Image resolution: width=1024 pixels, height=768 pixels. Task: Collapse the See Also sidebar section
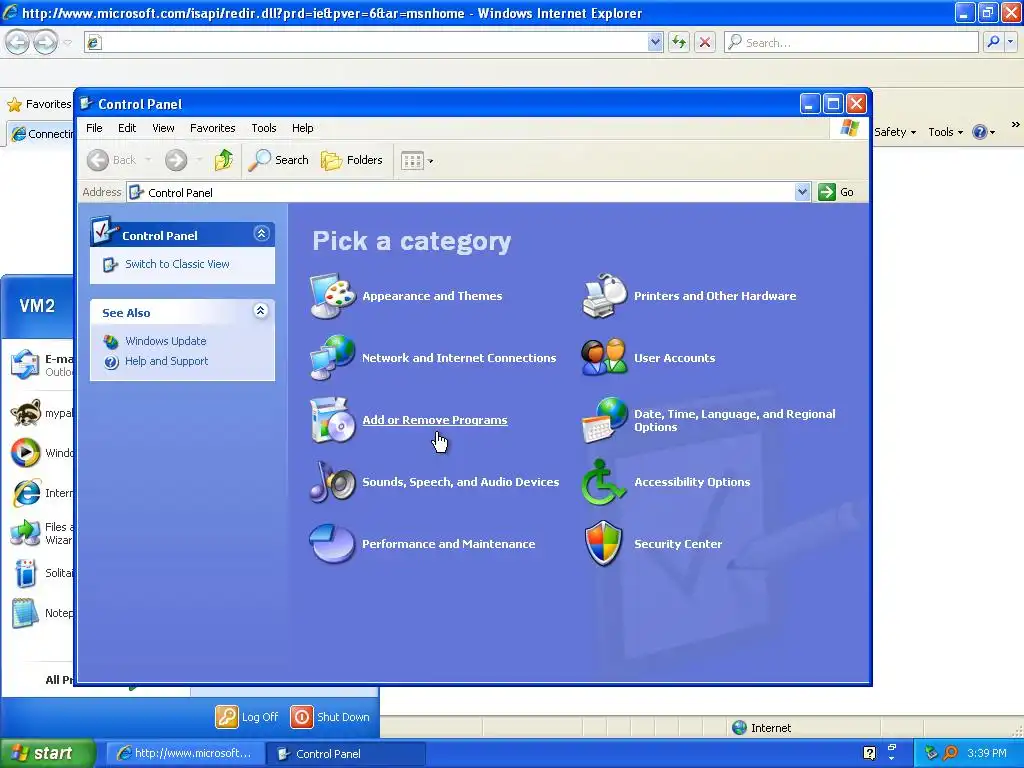(261, 311)
